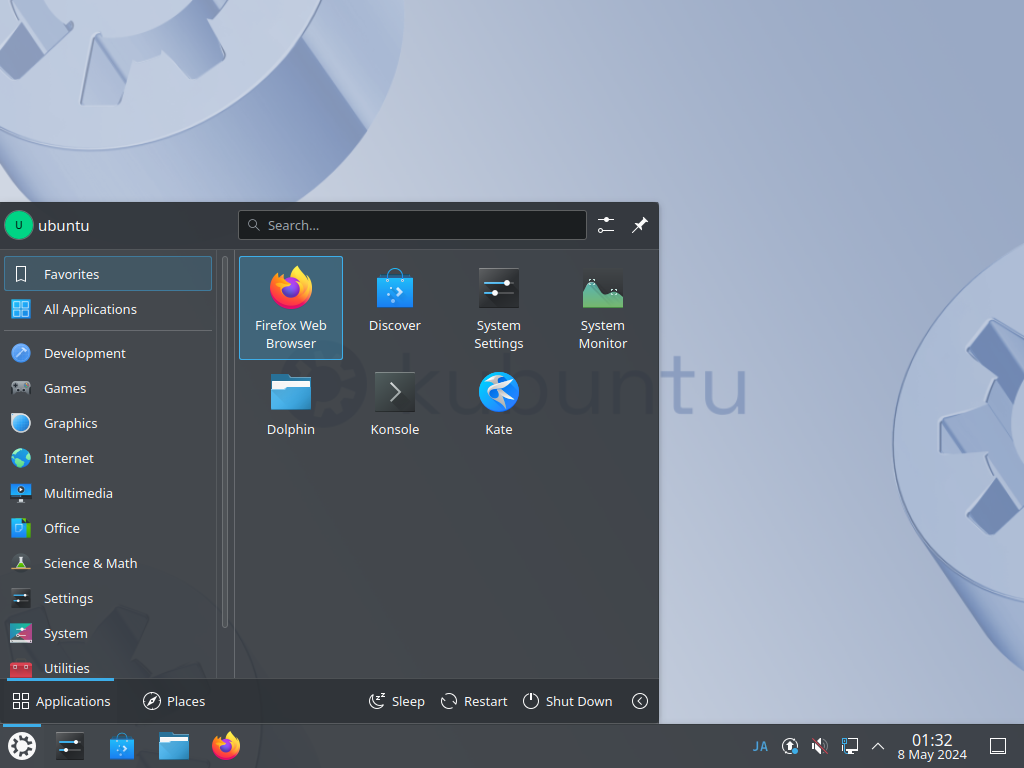Image resolution: width=1024 pixels, height=768 pixels.
Task: Browse the Internet category
Action: point(108,458)
